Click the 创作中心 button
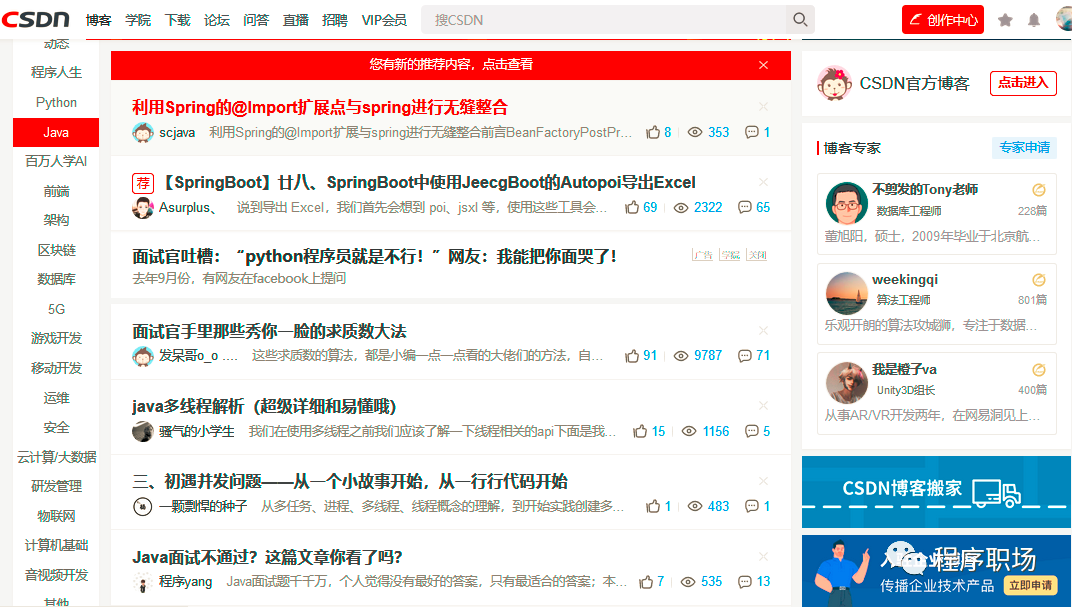Image resolution: width=1072 pixels, height=607 pixels. (943, 20)
